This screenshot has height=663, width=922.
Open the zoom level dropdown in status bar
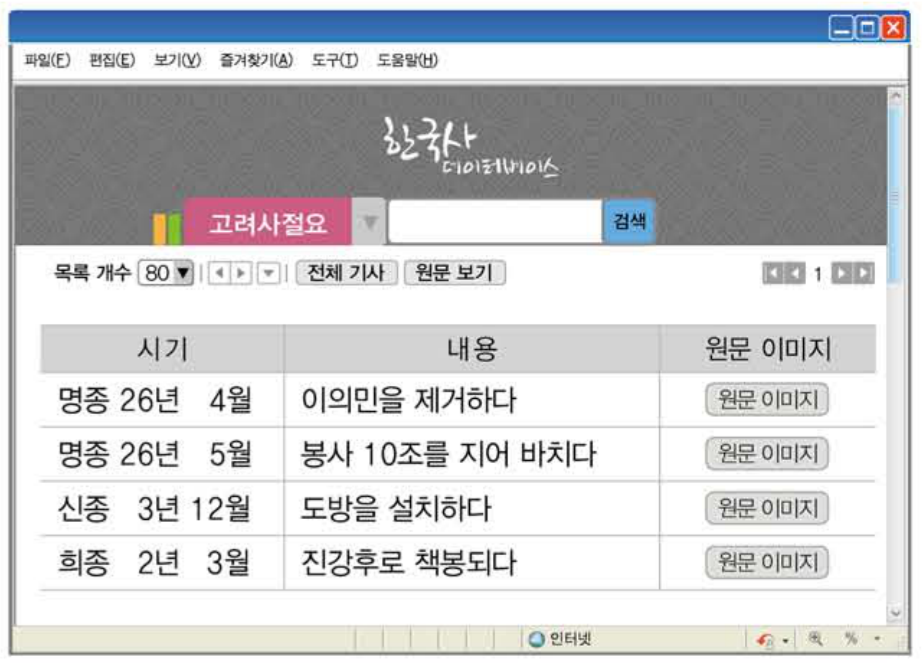tap(877, 640)
